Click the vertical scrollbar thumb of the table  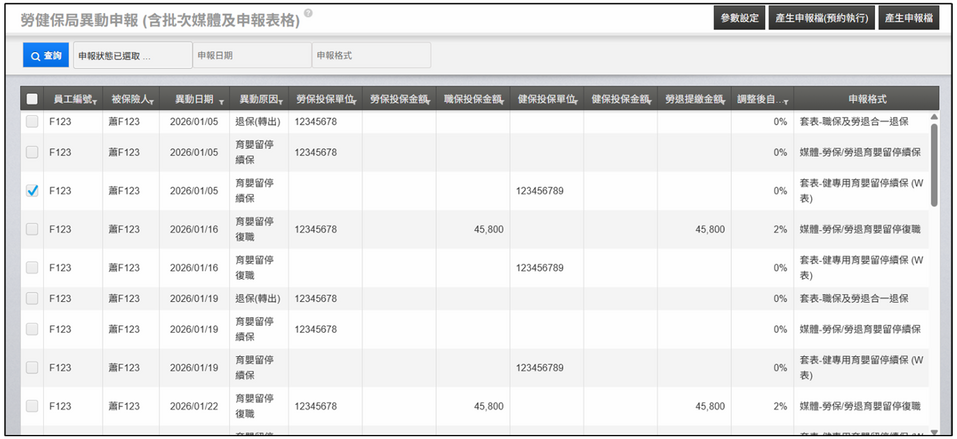point(934,165)
